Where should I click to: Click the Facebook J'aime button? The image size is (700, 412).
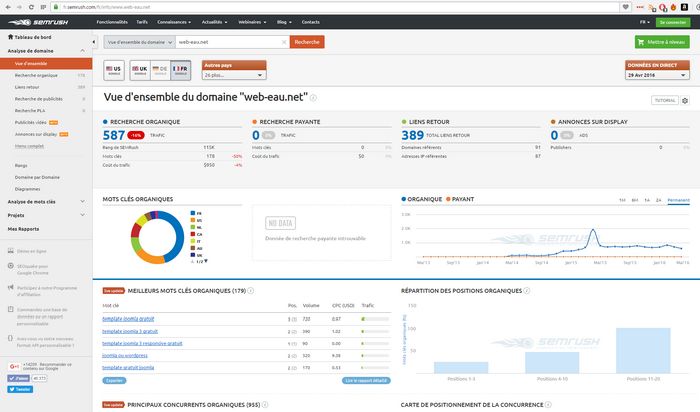(x=18, y=378)
